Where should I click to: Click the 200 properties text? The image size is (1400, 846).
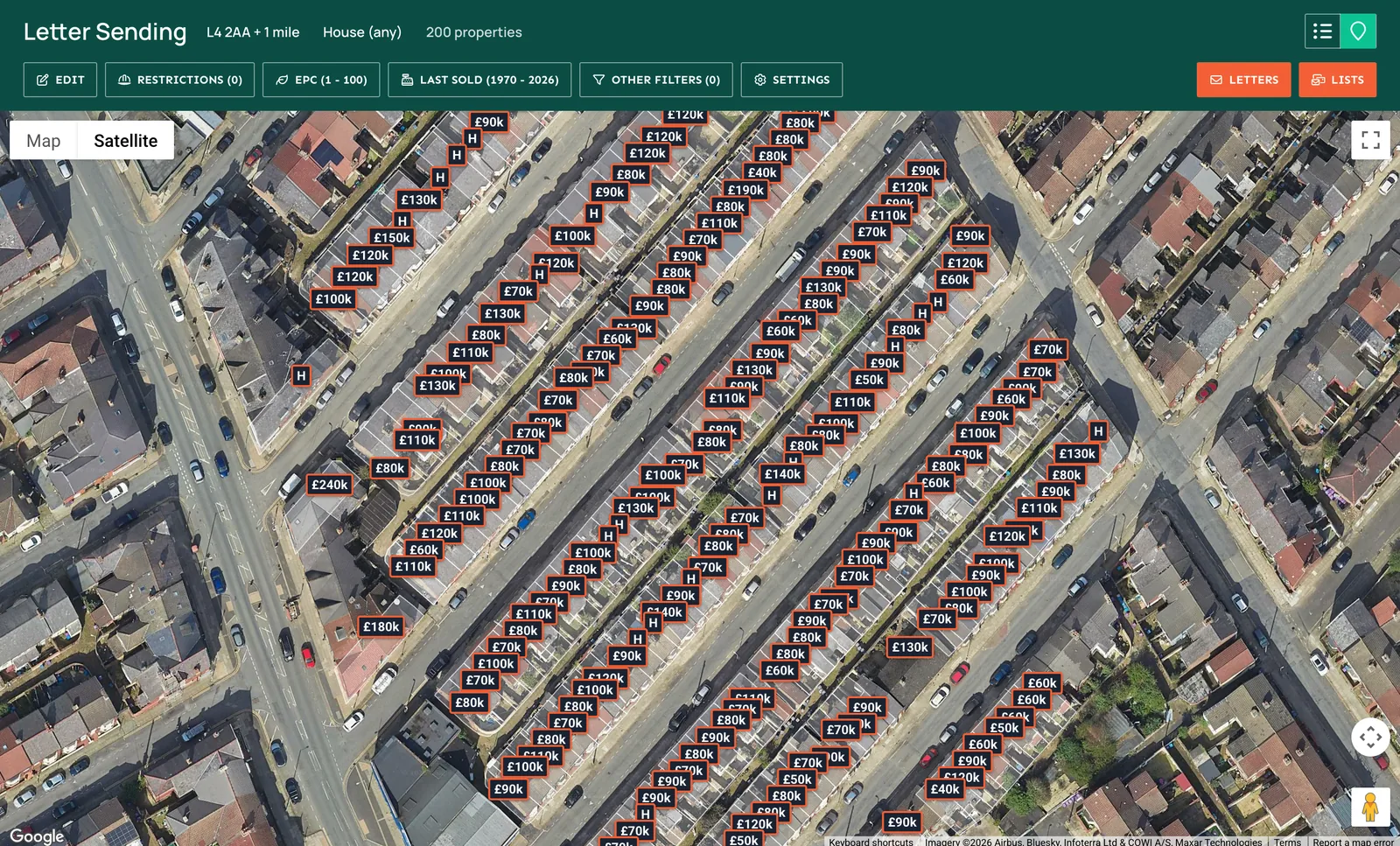pyautogui.click(x=474, y=32)
